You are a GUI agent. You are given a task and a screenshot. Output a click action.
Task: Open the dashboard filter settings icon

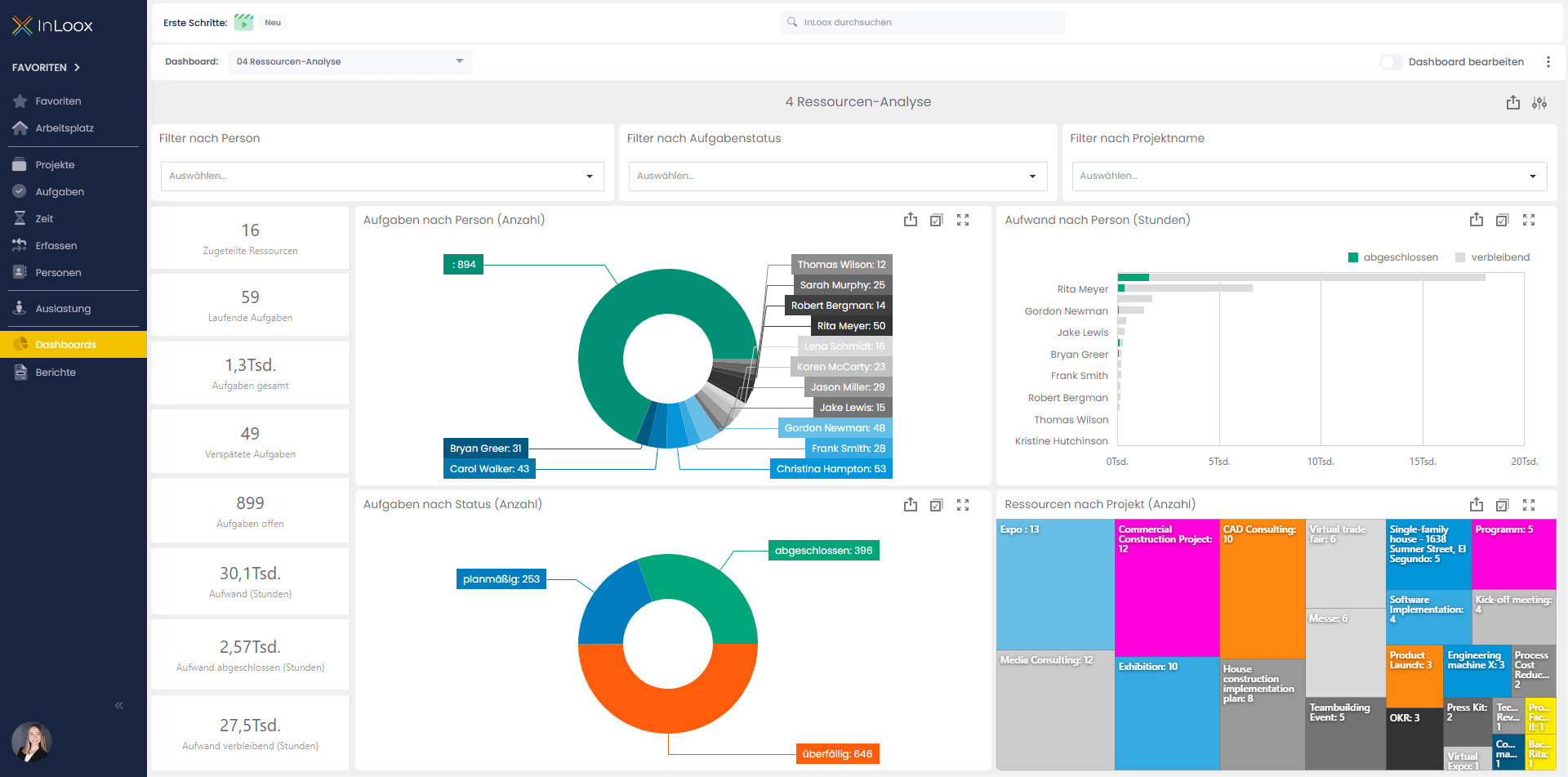point(1540,102)
